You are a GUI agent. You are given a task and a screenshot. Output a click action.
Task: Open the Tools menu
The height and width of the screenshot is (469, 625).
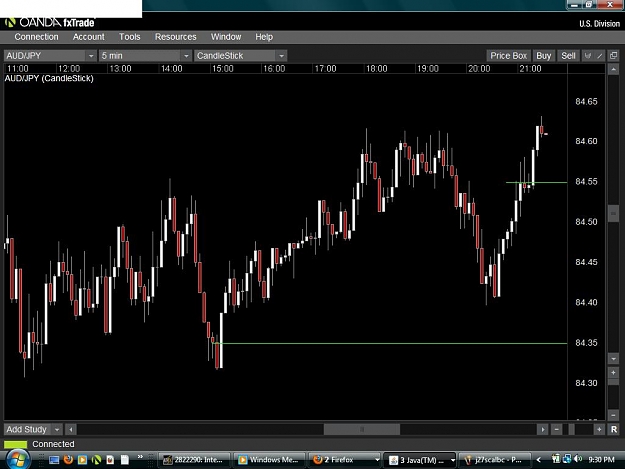tap(130, 37)
